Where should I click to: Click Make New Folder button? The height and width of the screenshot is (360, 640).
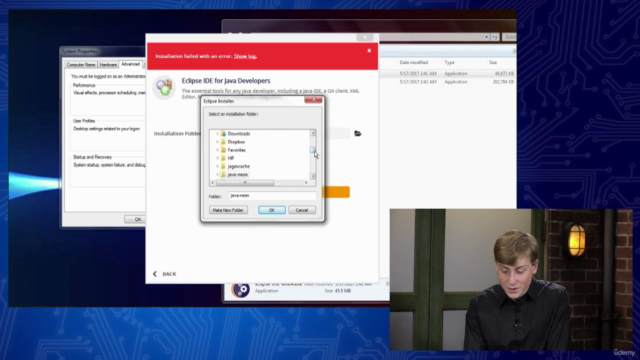(228, 210)
